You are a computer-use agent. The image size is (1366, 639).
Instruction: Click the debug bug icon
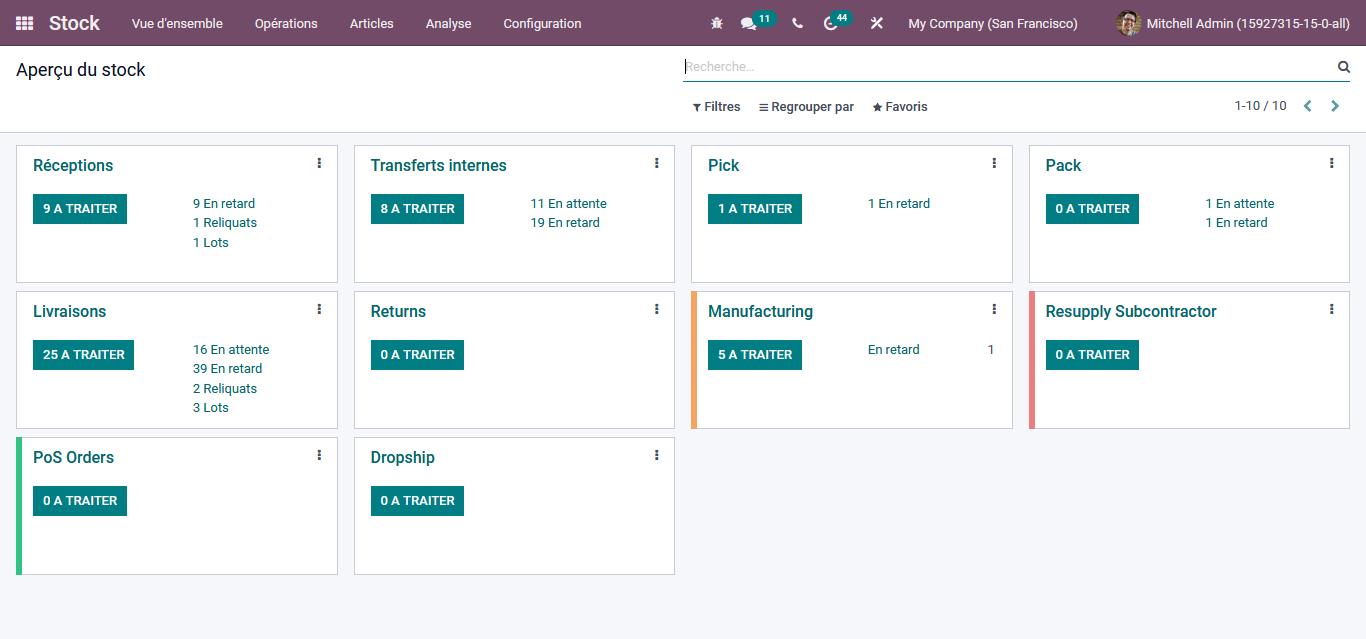tap(717, 23)
